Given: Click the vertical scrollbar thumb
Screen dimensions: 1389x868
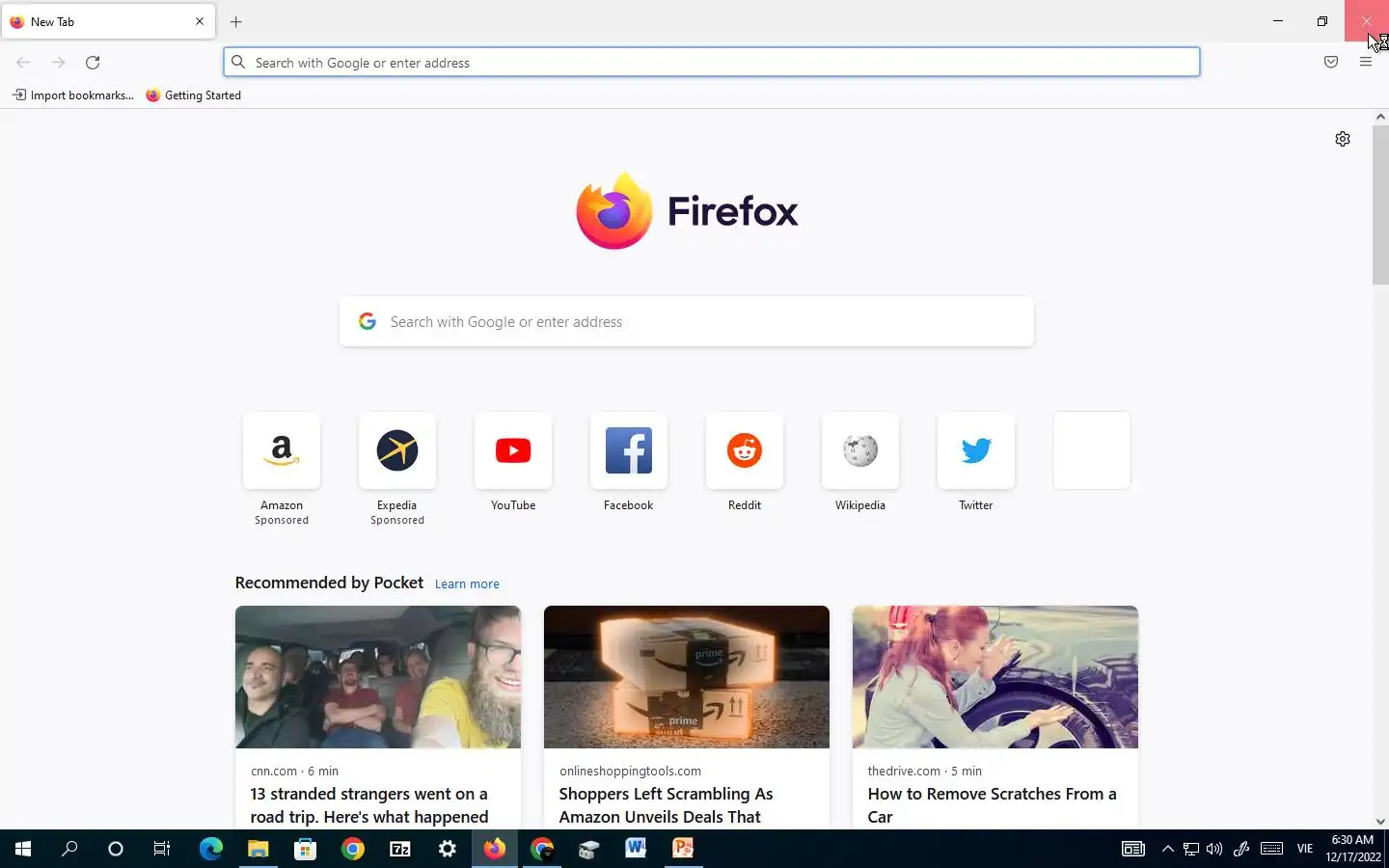Looking at the screenshot, I should [1380, 204].
